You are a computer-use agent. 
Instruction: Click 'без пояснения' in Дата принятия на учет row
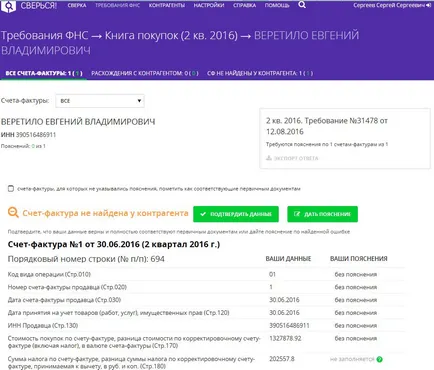pyautogui.click(x=356, y=313)
